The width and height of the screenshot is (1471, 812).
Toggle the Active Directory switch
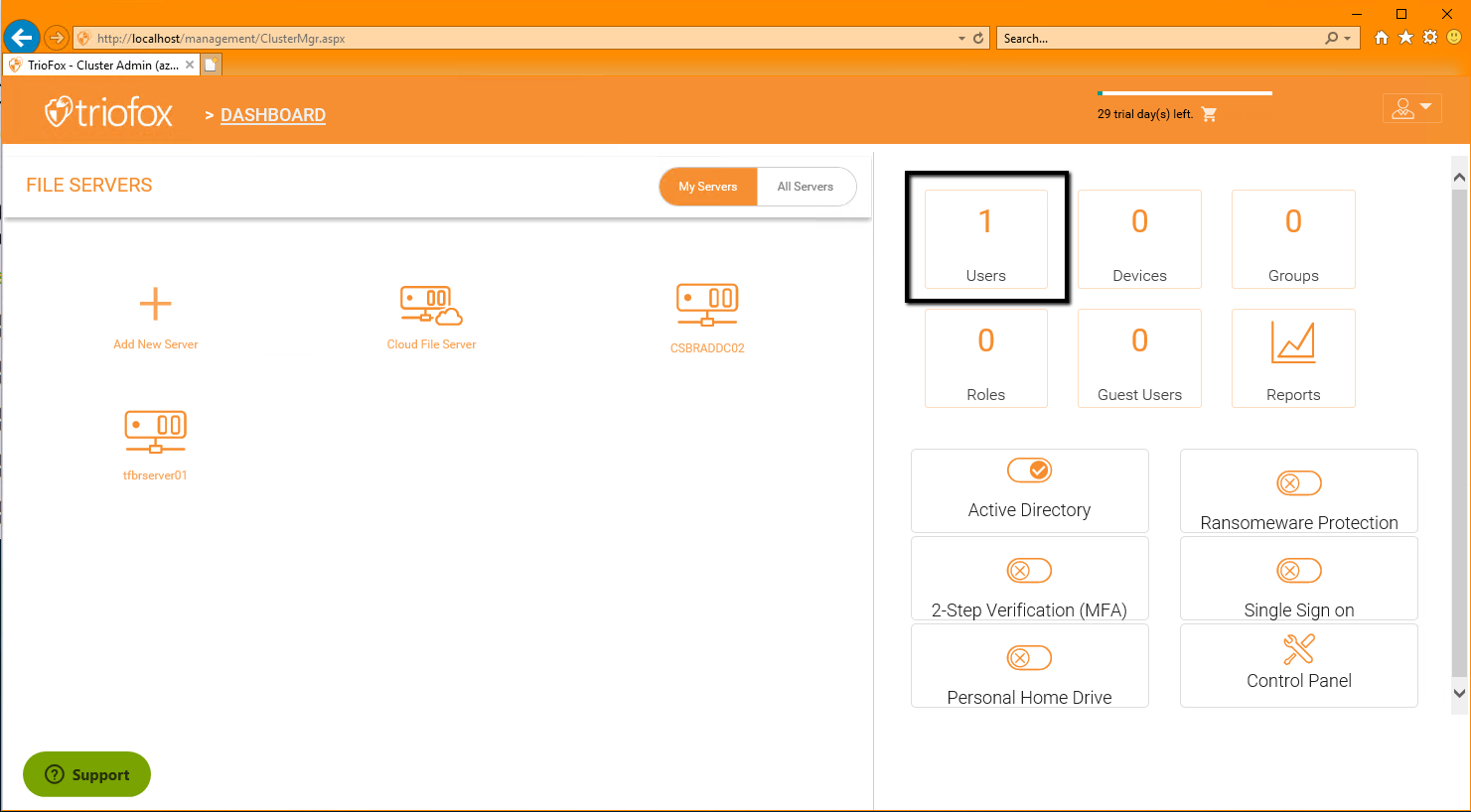click(x=1029, y=471)
